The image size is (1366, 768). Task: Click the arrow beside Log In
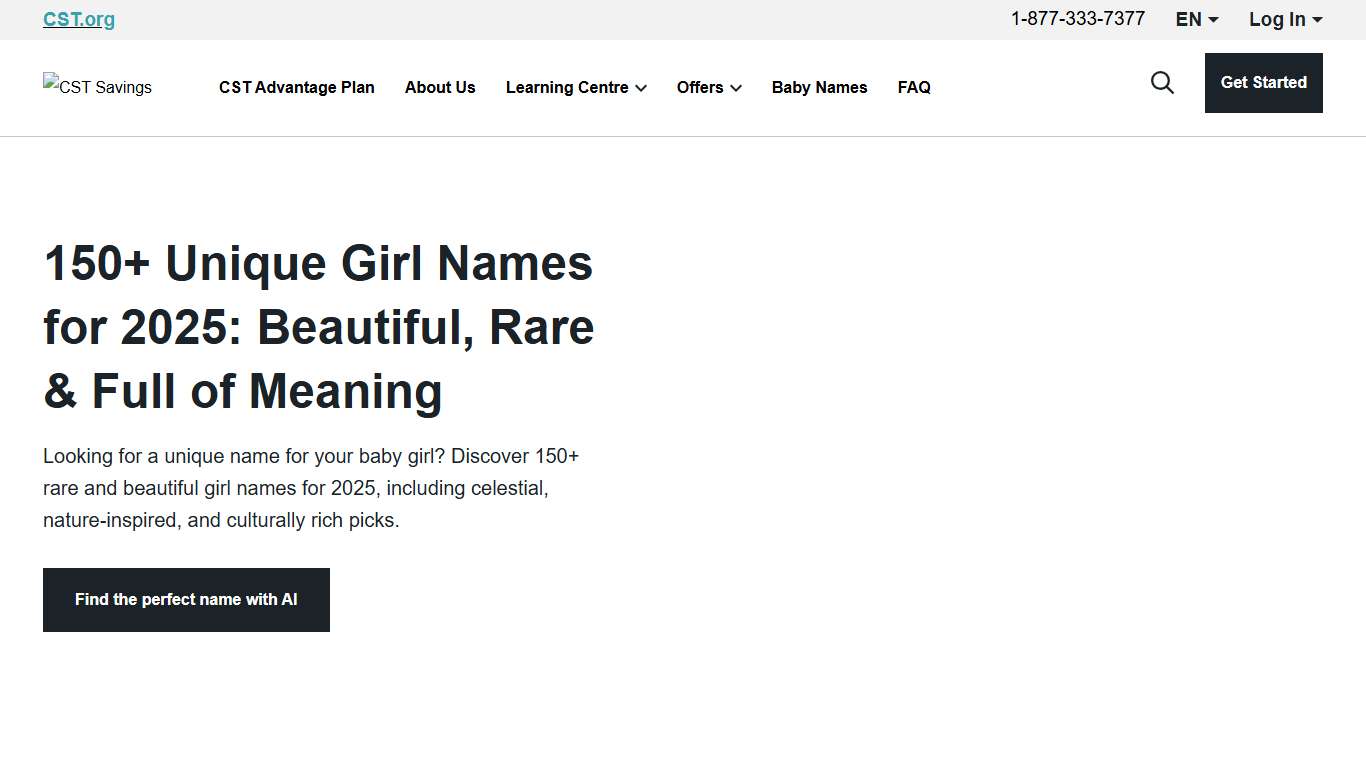[1316, 20]
